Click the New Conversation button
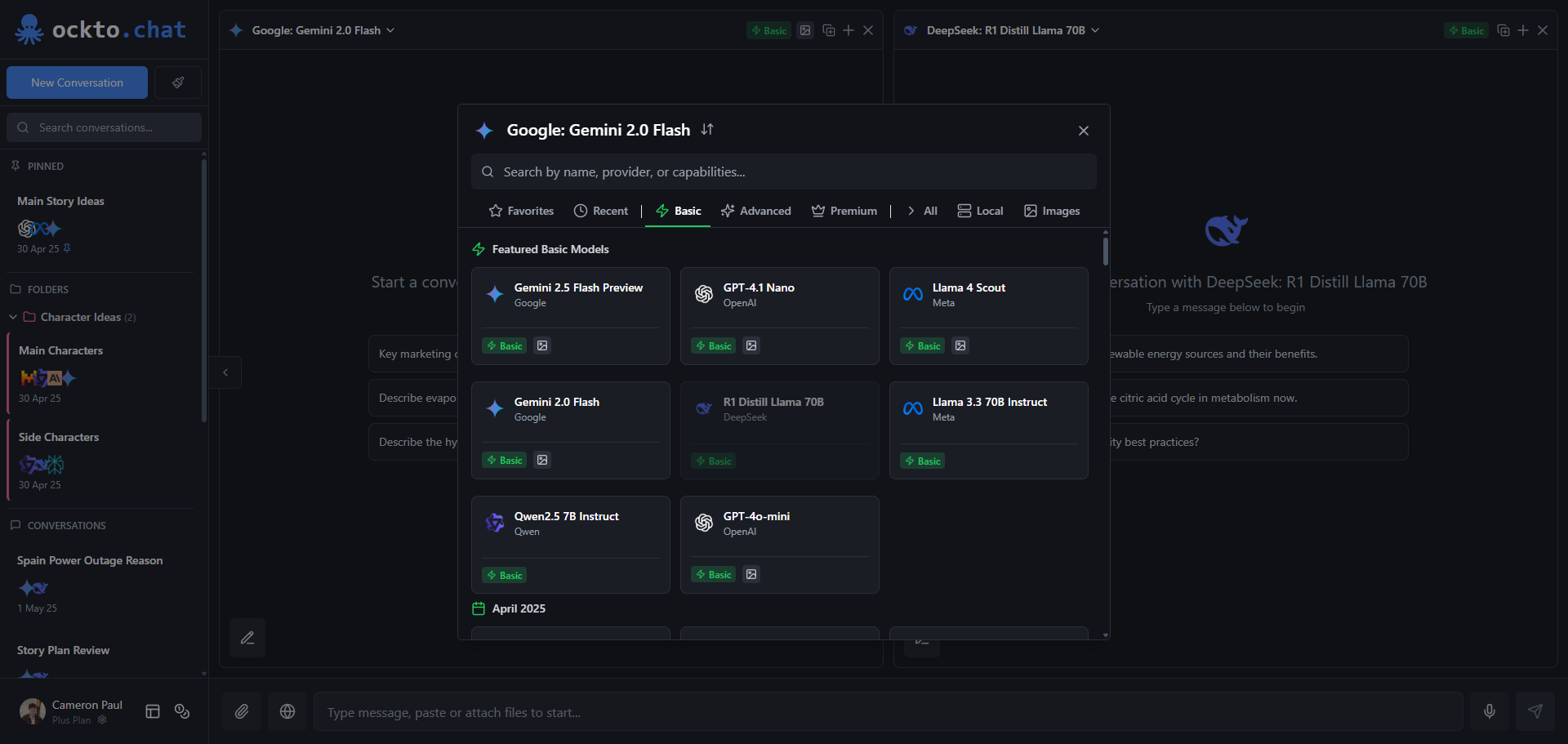Viewport: 1568px width, 744px height. tap(77, 82)
